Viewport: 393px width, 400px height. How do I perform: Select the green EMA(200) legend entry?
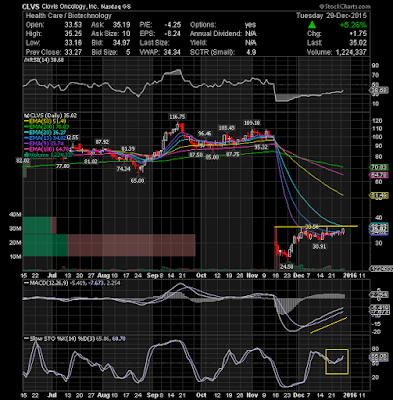[47, 127]
